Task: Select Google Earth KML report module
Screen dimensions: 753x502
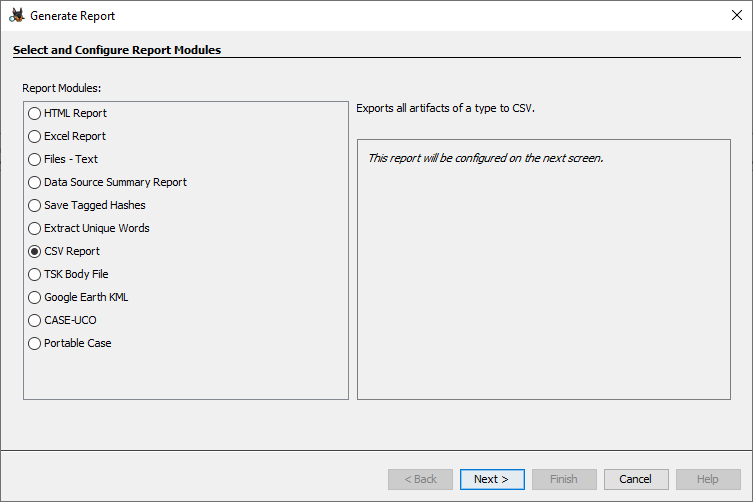Action: (35, 297)
